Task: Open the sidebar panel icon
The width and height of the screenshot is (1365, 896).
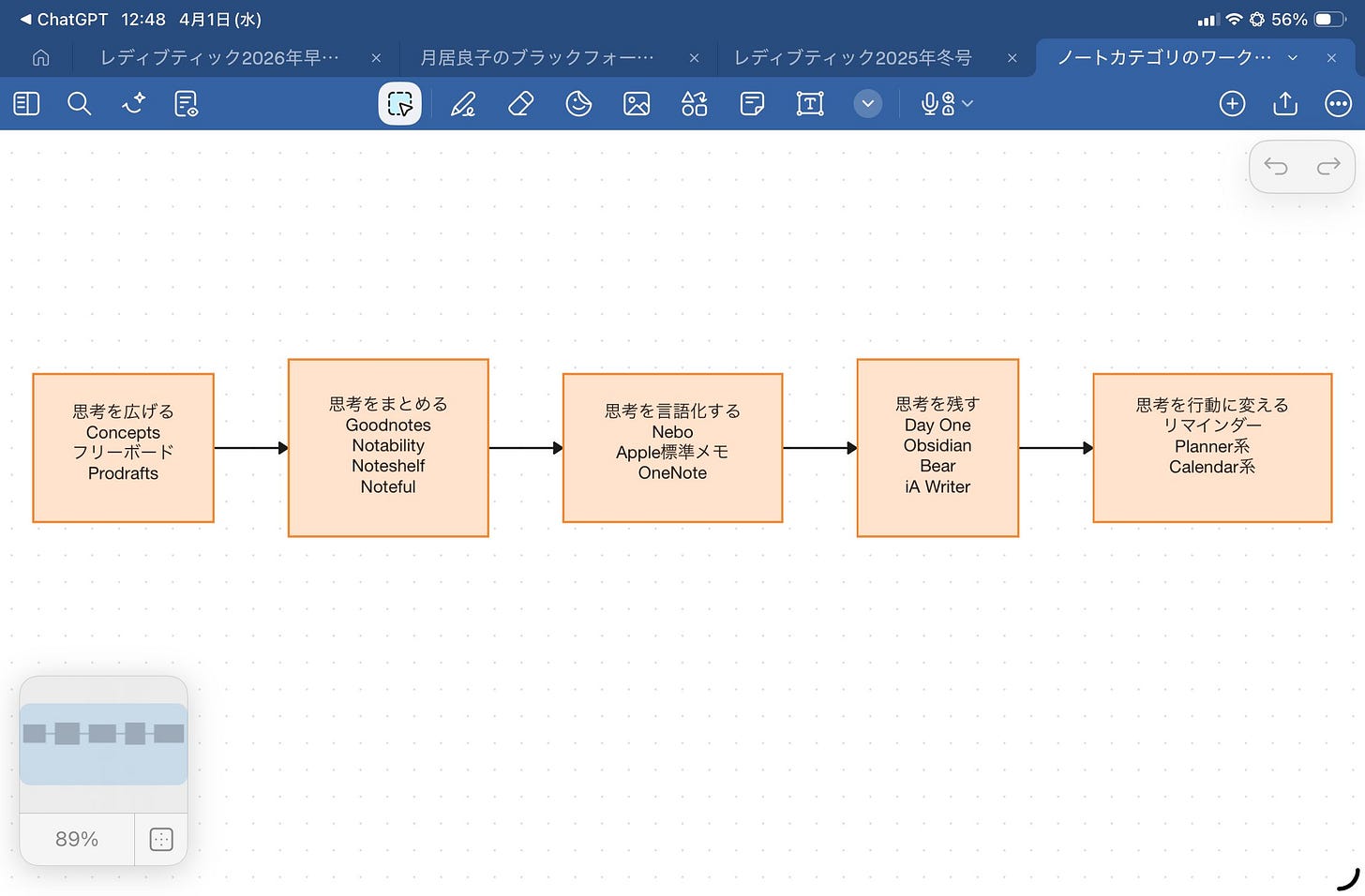Action: 26,104
